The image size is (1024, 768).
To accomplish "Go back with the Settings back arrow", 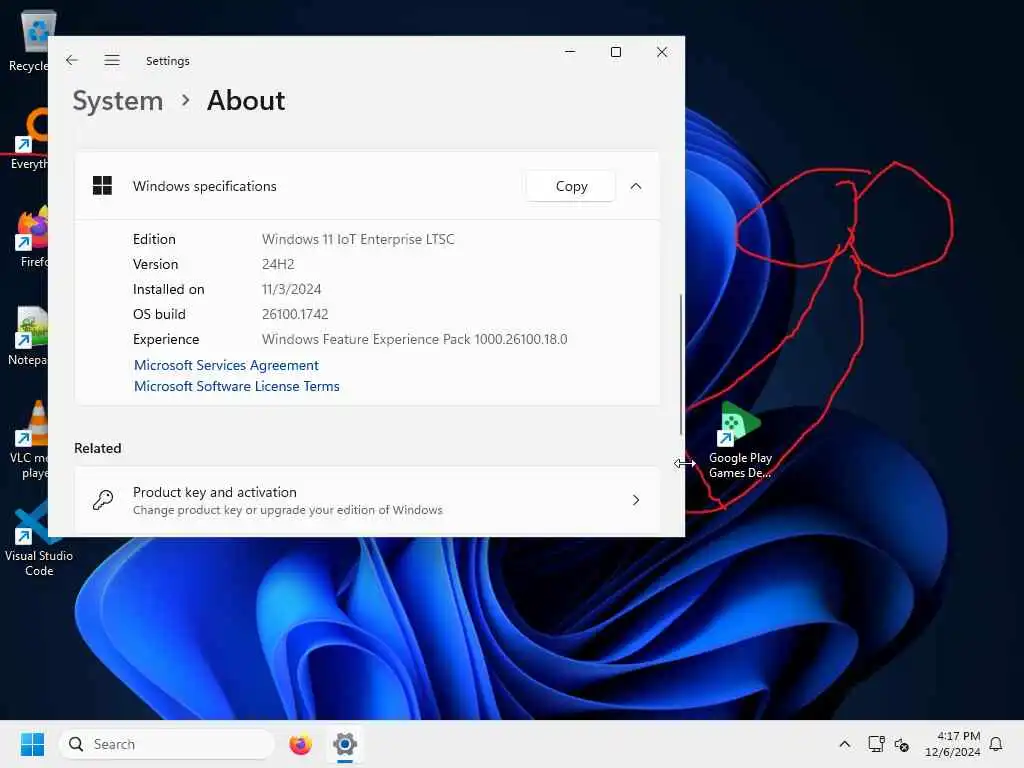I will coord(72,60).
